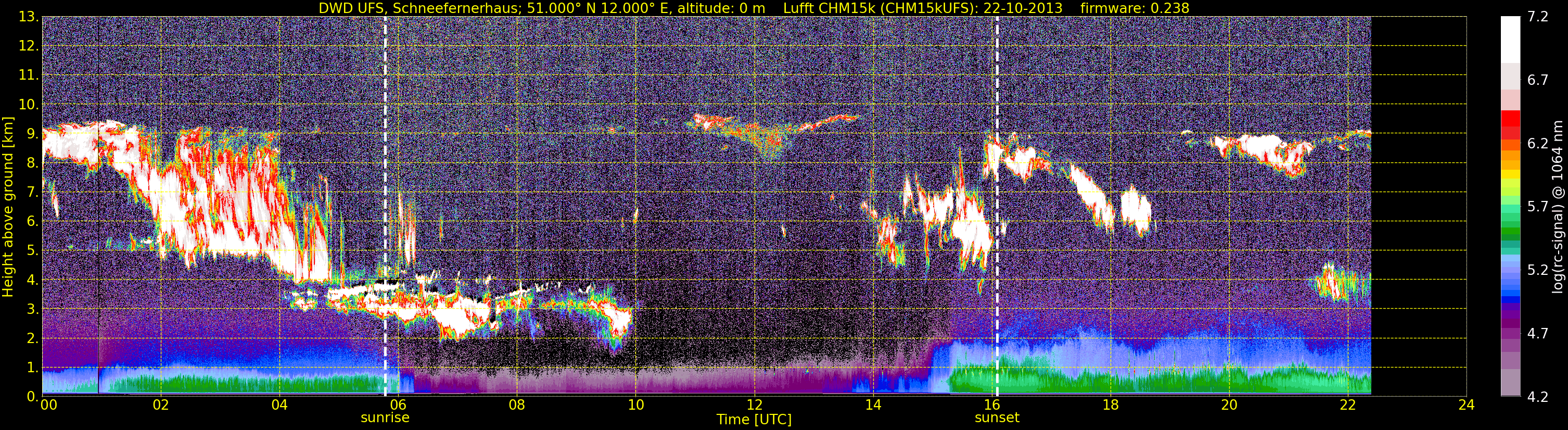Image resolution: width=1568 pixels, height=430 pixels.
Task: Click the time axis tick "18"
Action: click(1110, 406)
